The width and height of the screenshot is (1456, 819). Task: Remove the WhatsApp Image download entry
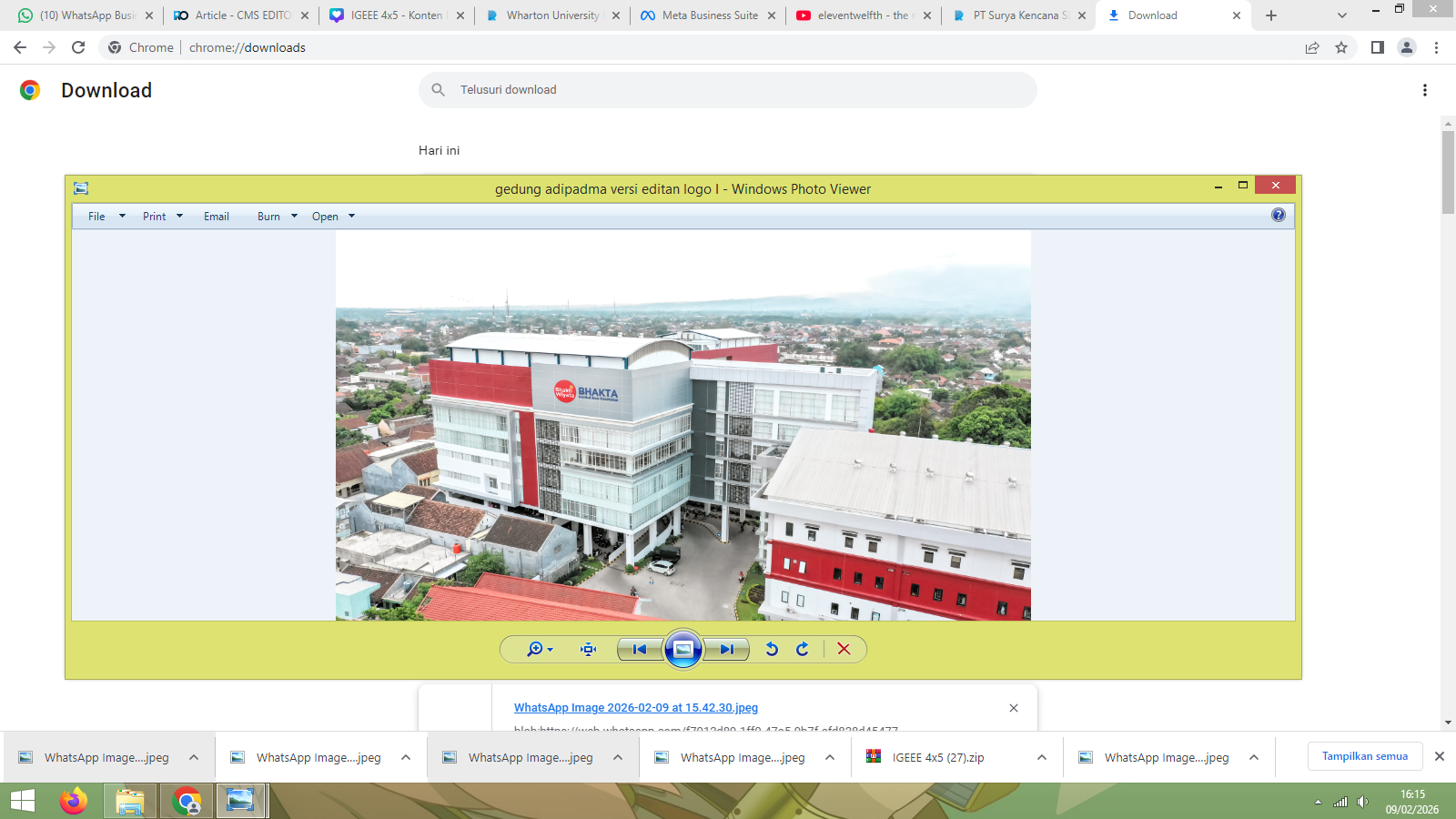point(1014,708)
